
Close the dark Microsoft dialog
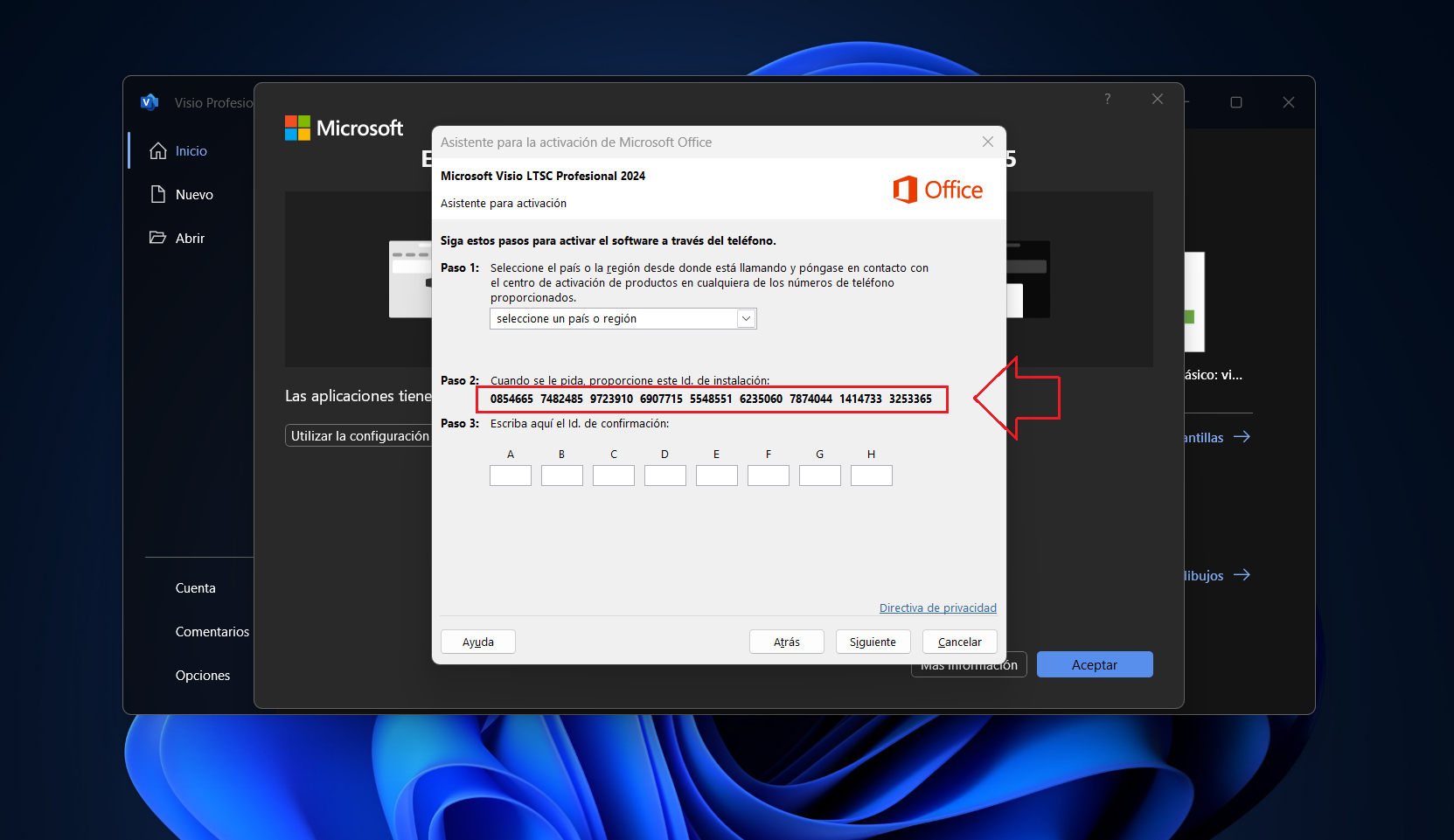[x=1158, y=99]
